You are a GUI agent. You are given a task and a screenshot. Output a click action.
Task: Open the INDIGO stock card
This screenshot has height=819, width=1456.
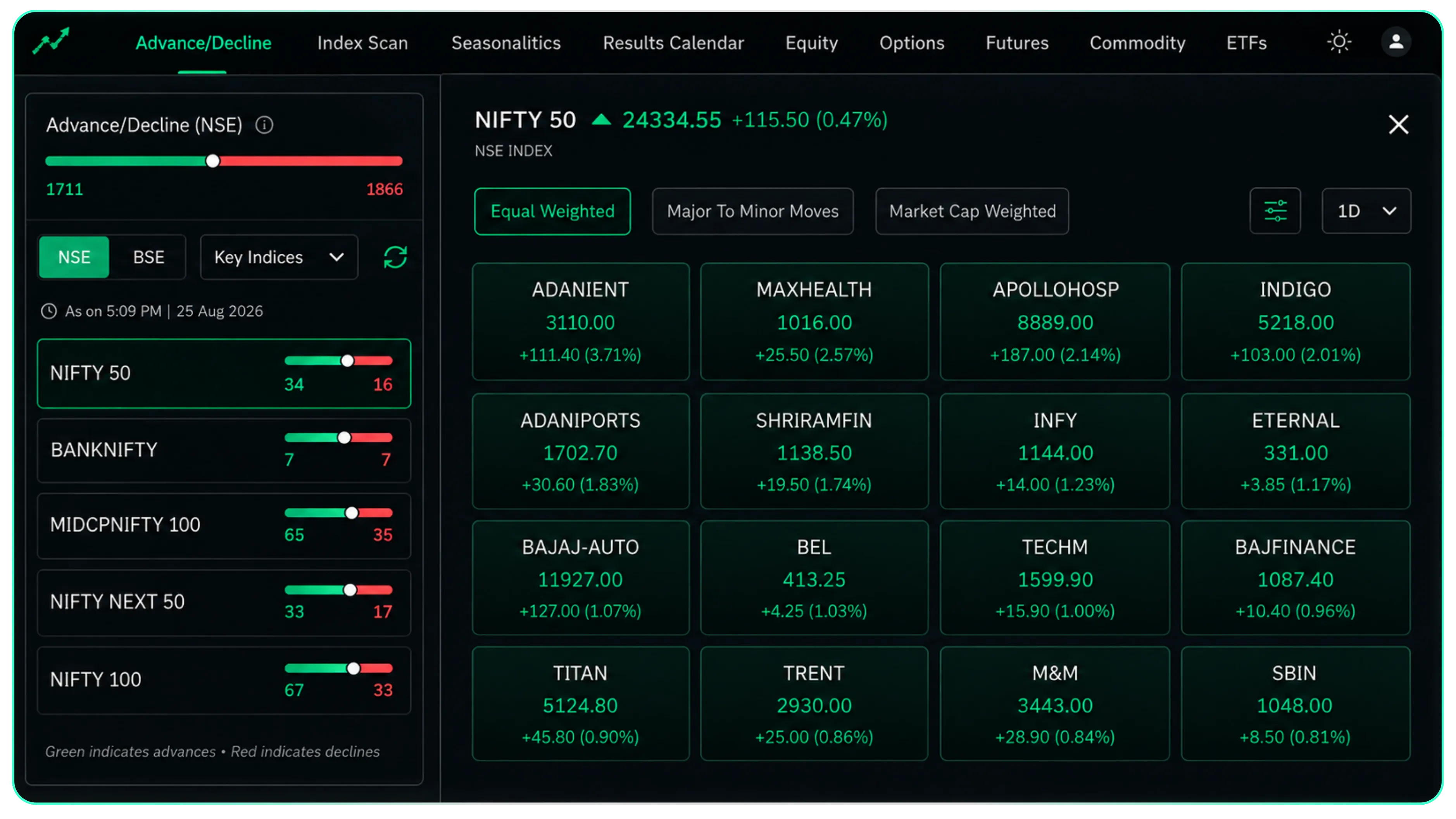click(x=1296, y=322)
